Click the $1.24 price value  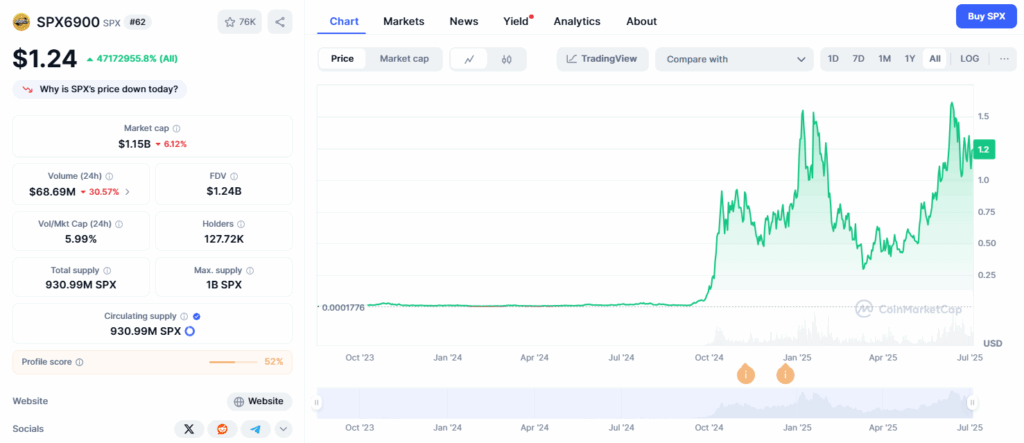click(x=44, y=59)
